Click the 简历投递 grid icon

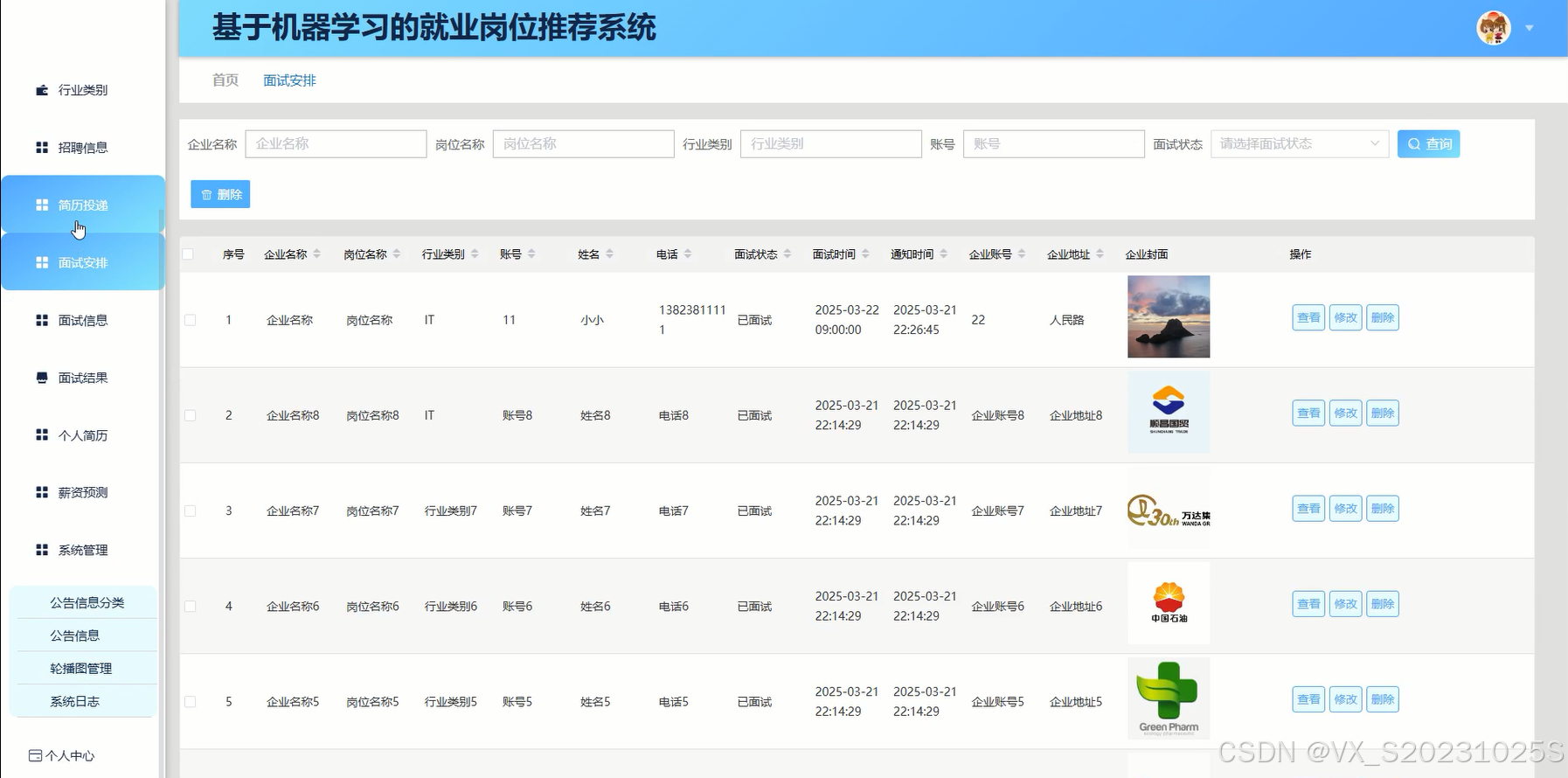[x=42, y=205]
